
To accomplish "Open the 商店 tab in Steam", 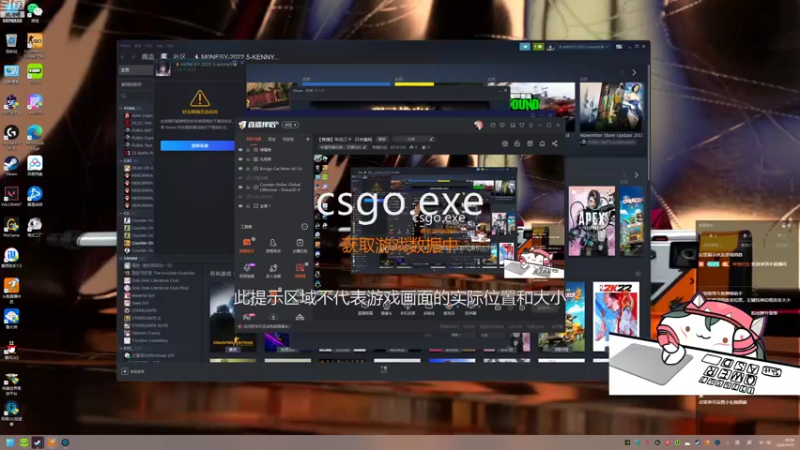I will coord(147,57).
